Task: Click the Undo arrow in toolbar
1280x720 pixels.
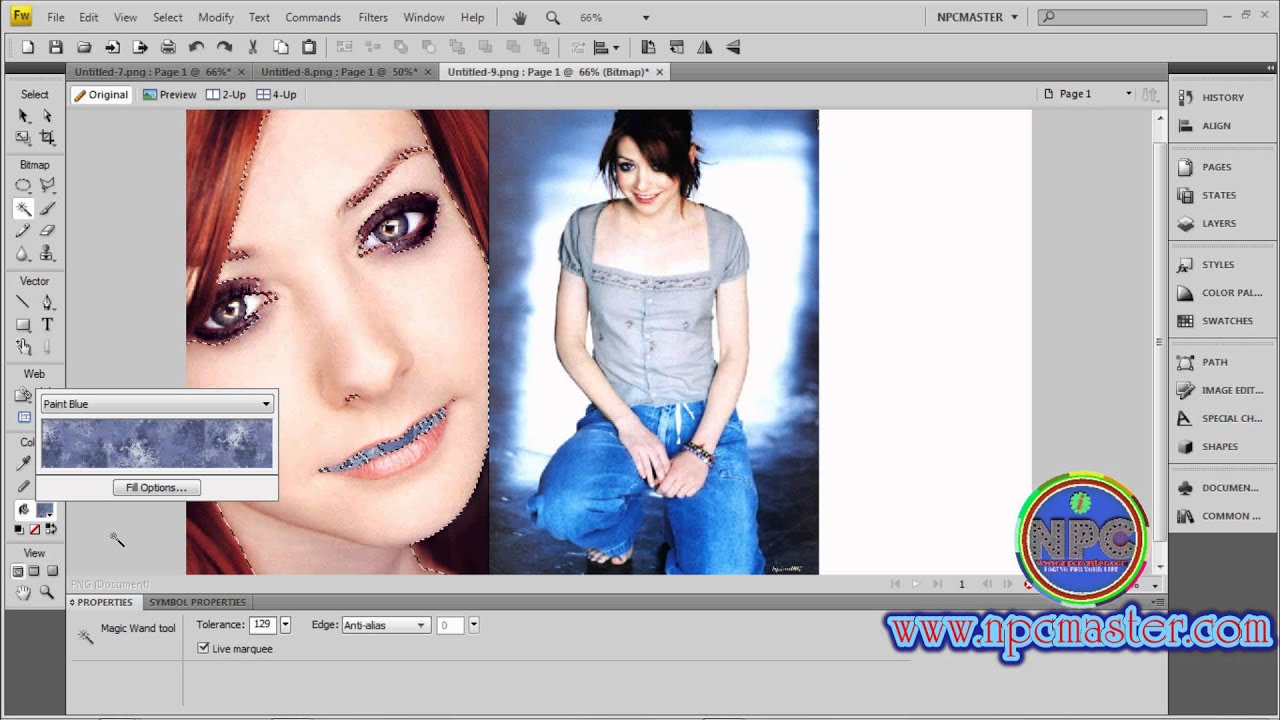Action: pos(196,47)
